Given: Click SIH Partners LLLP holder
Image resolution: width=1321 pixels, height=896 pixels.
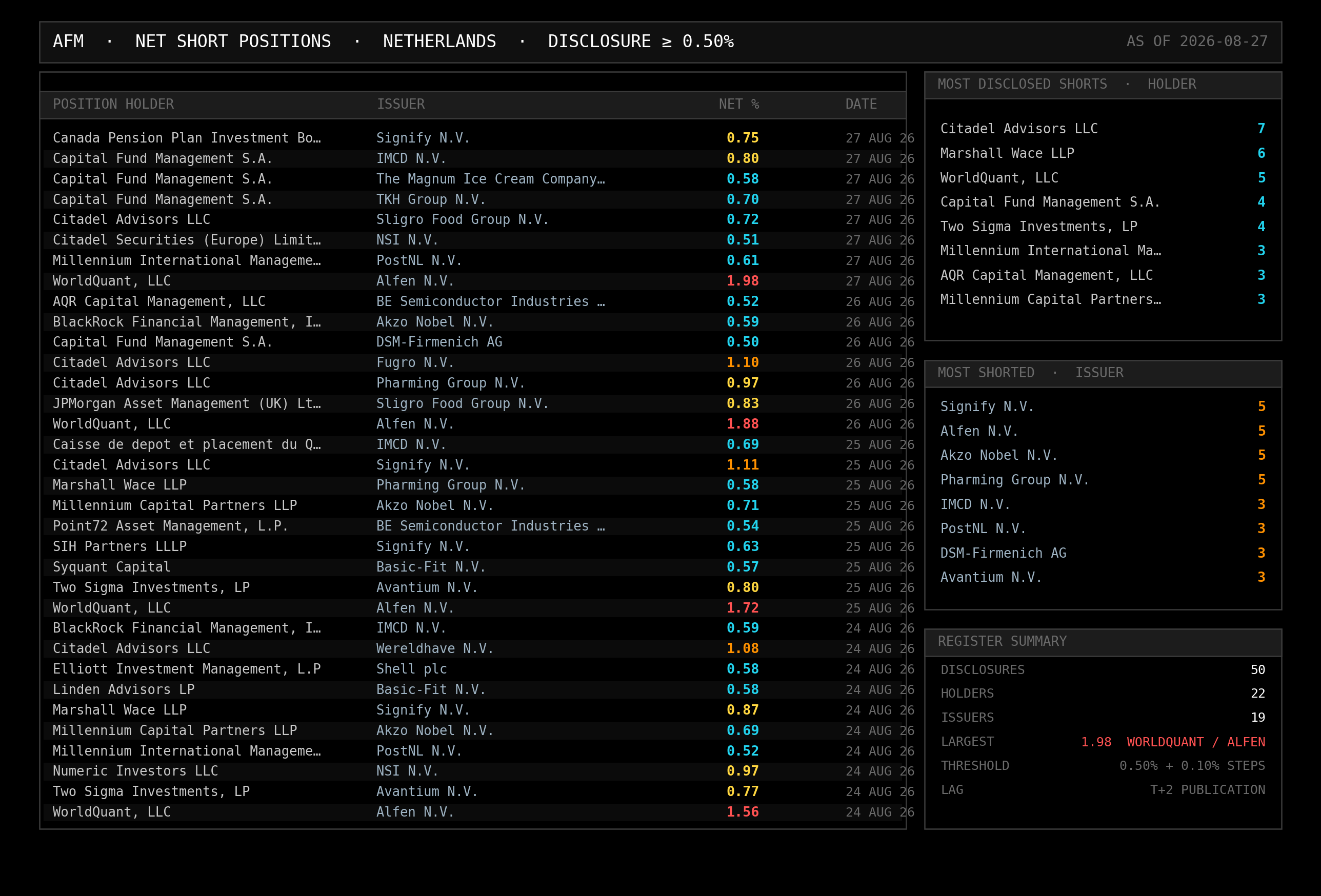Looking at the screenshot, I should tap(119, 546).
